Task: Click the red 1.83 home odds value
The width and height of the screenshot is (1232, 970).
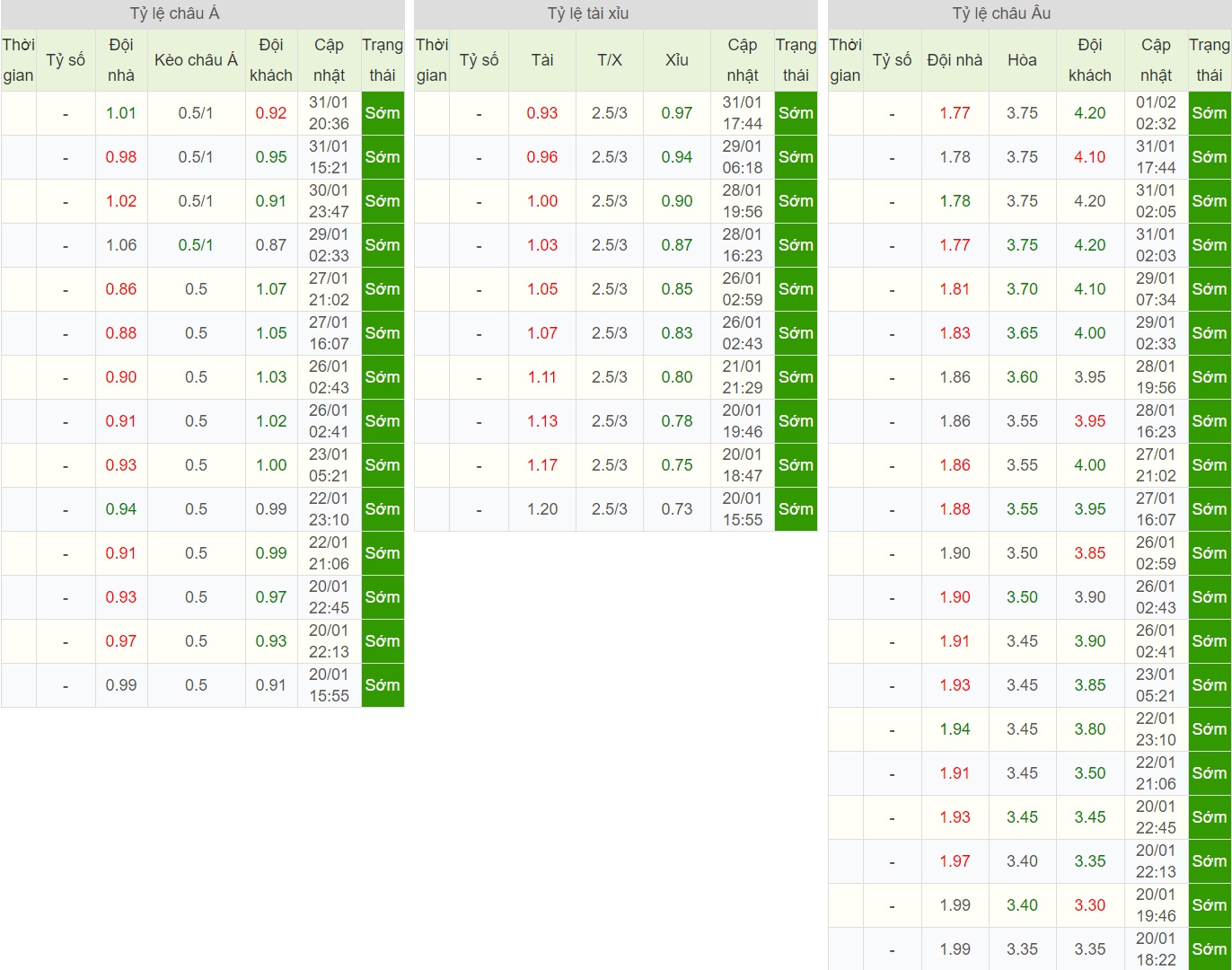Action: (x=955, y=333)
